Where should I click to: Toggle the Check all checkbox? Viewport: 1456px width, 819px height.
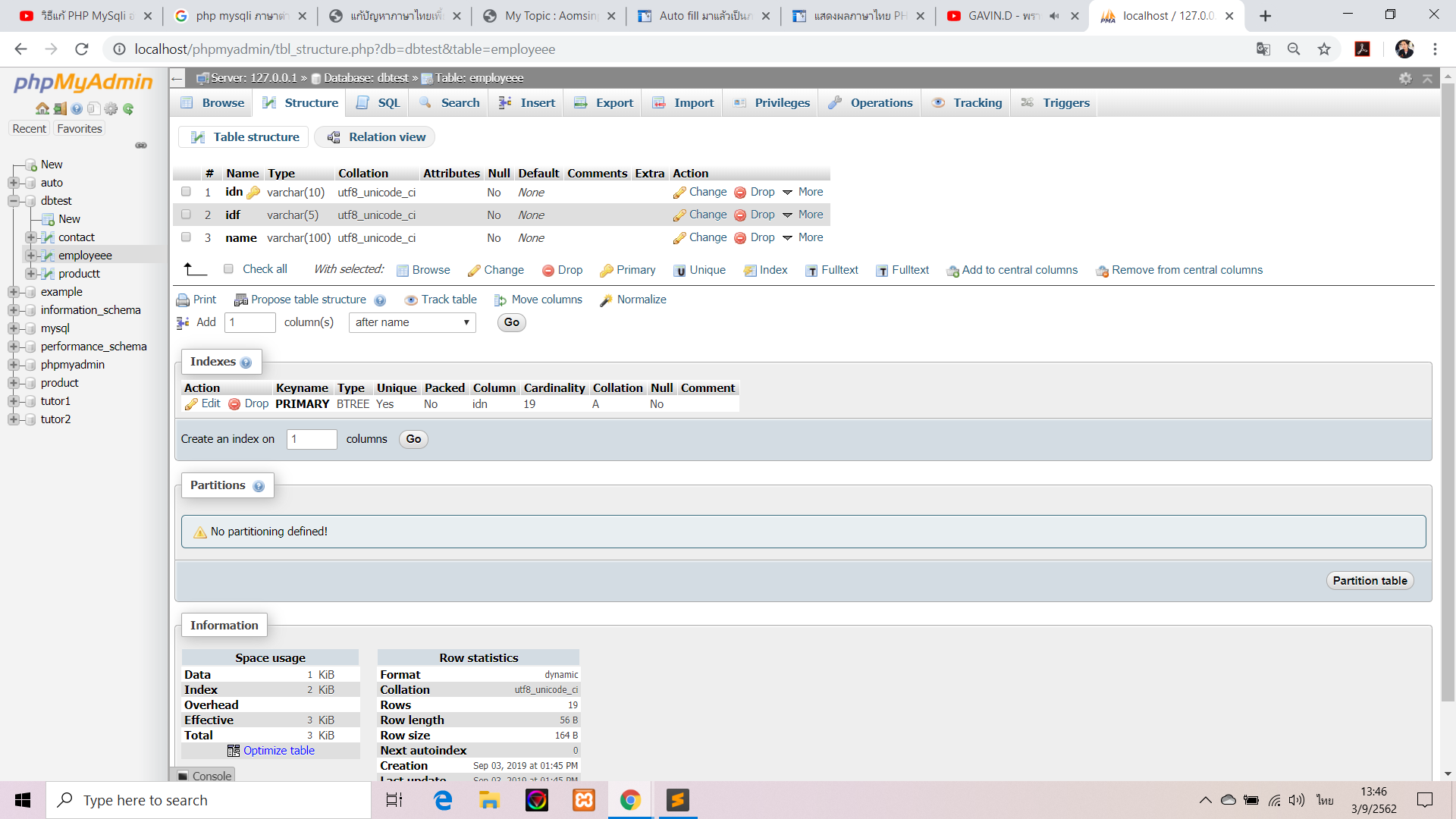[228, 269]
